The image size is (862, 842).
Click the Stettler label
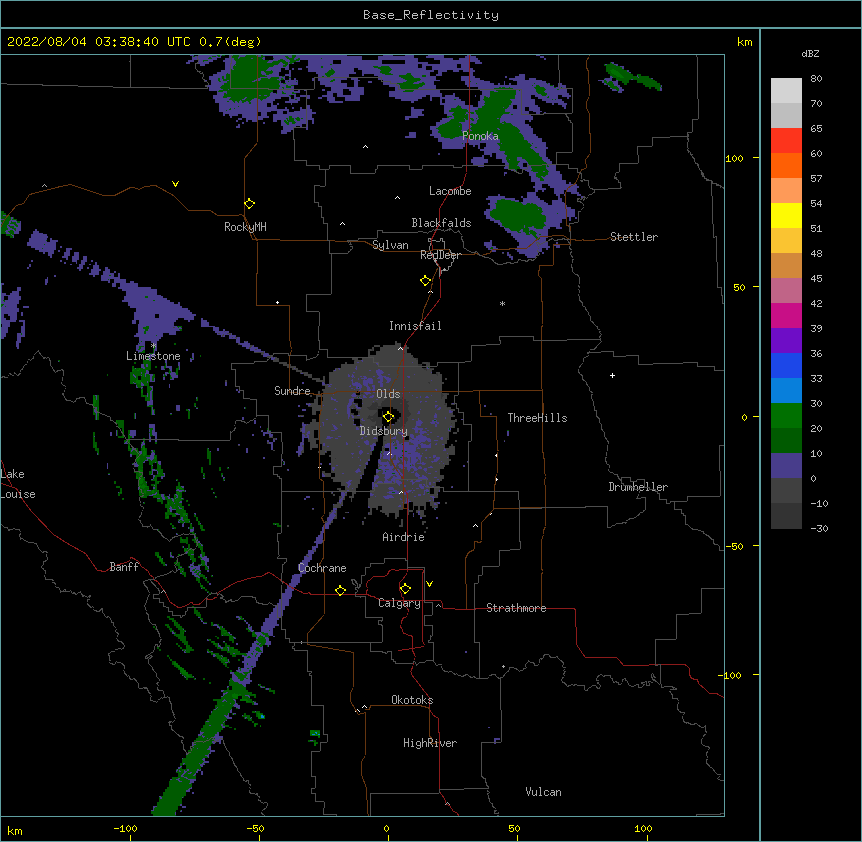pyautogui.click(x=634, y=237)
